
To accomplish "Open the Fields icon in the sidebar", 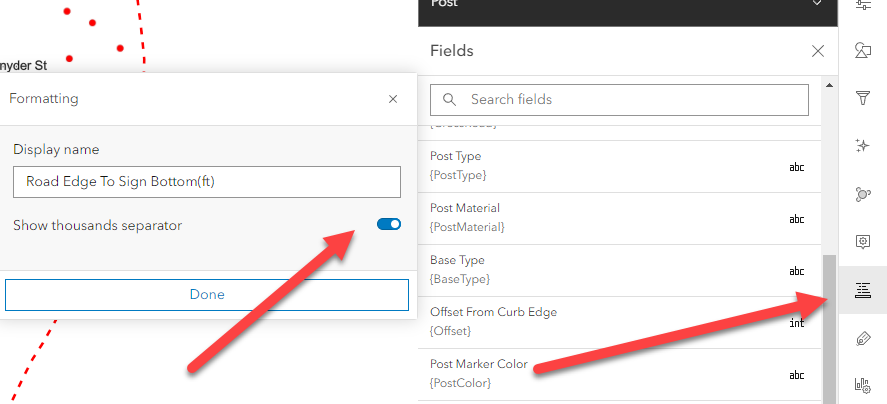I will [x=863, y=291].
